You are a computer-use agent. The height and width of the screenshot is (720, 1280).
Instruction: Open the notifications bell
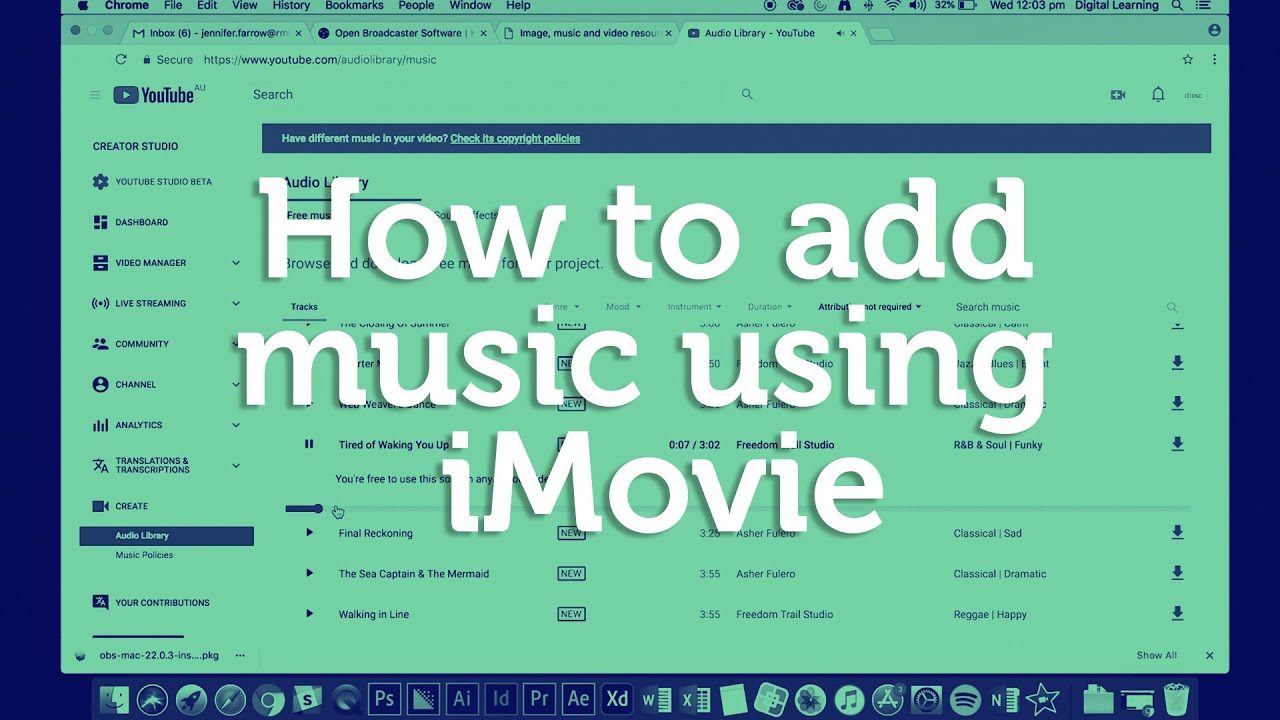(1158, 94)
